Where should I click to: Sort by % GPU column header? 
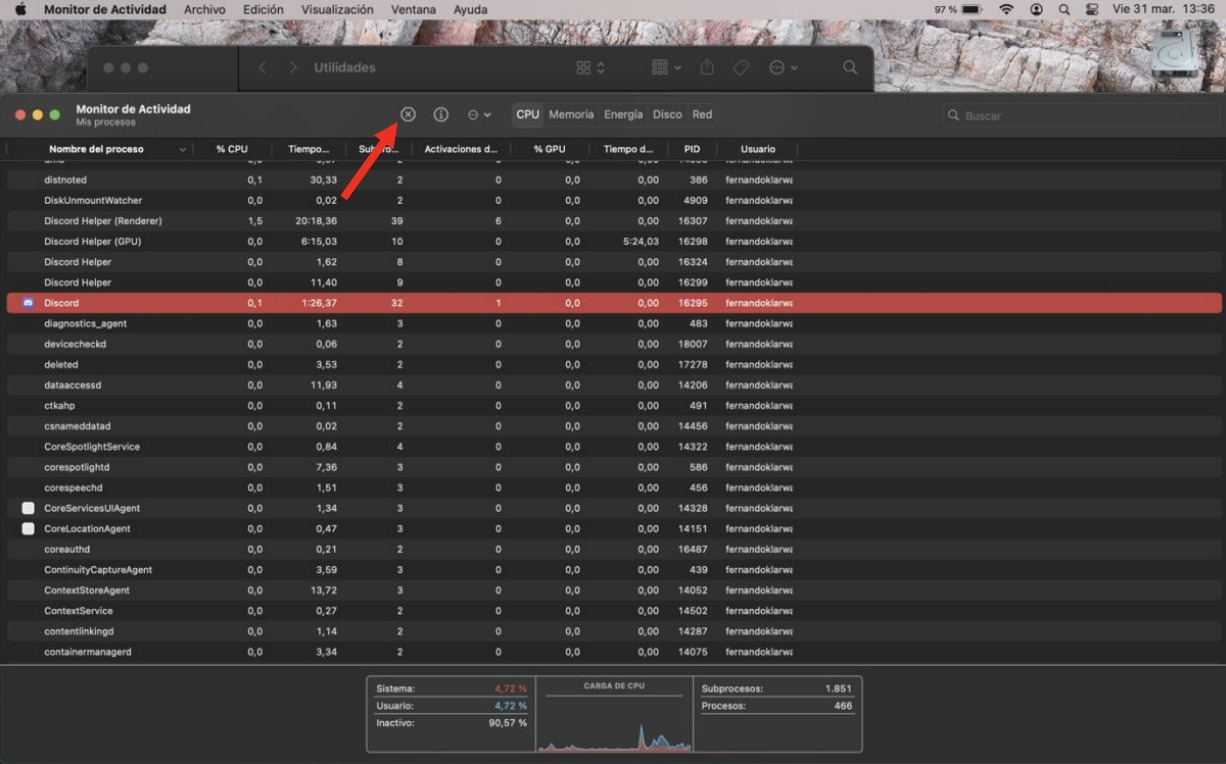[x=549, y=149]
